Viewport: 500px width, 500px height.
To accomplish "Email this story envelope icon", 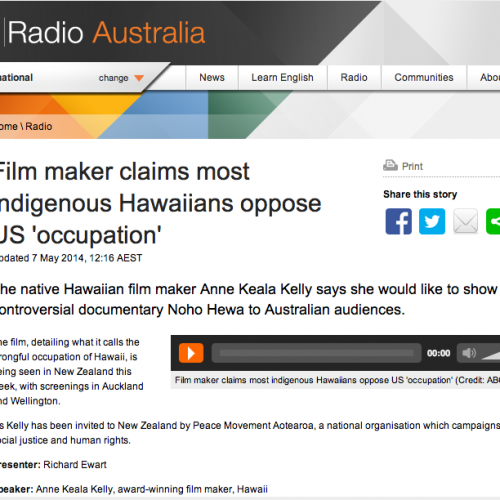I will 465,221.
